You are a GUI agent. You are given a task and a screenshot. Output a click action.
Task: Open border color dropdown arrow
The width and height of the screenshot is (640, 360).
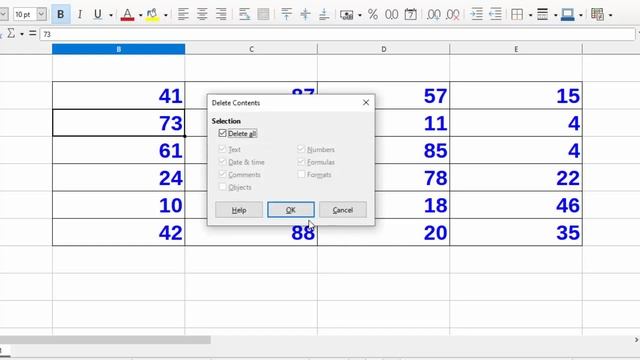pos(580,15)
